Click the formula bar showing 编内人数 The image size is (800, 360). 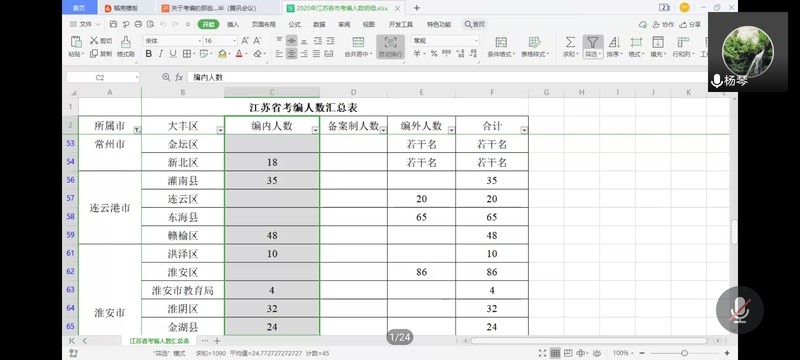pos(449,77)
